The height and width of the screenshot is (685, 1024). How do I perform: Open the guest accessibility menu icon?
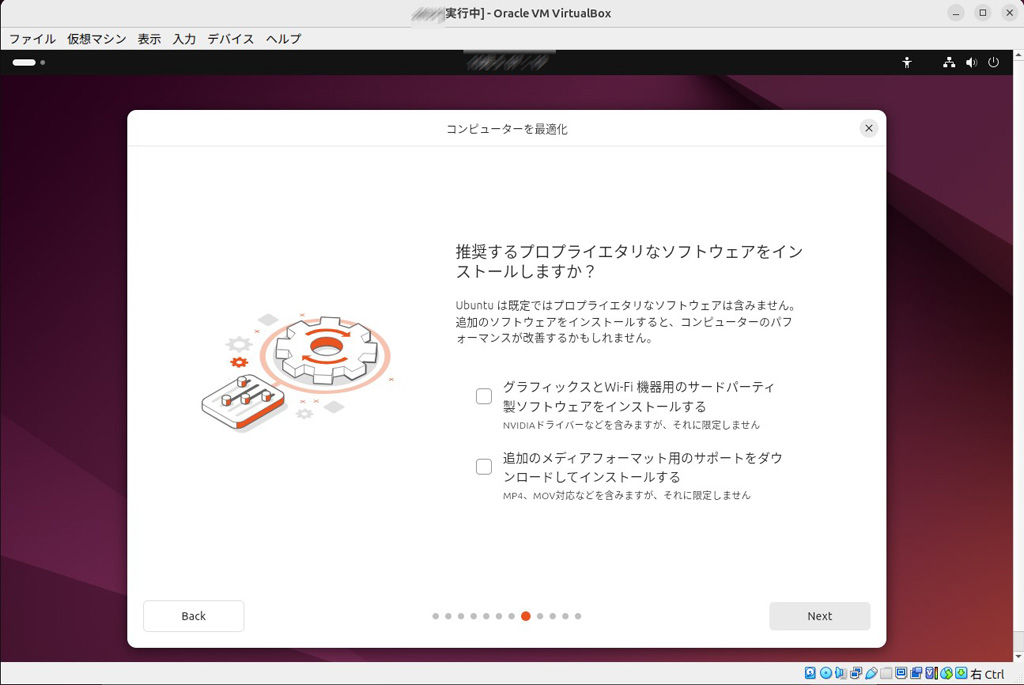tap(907, 63)
